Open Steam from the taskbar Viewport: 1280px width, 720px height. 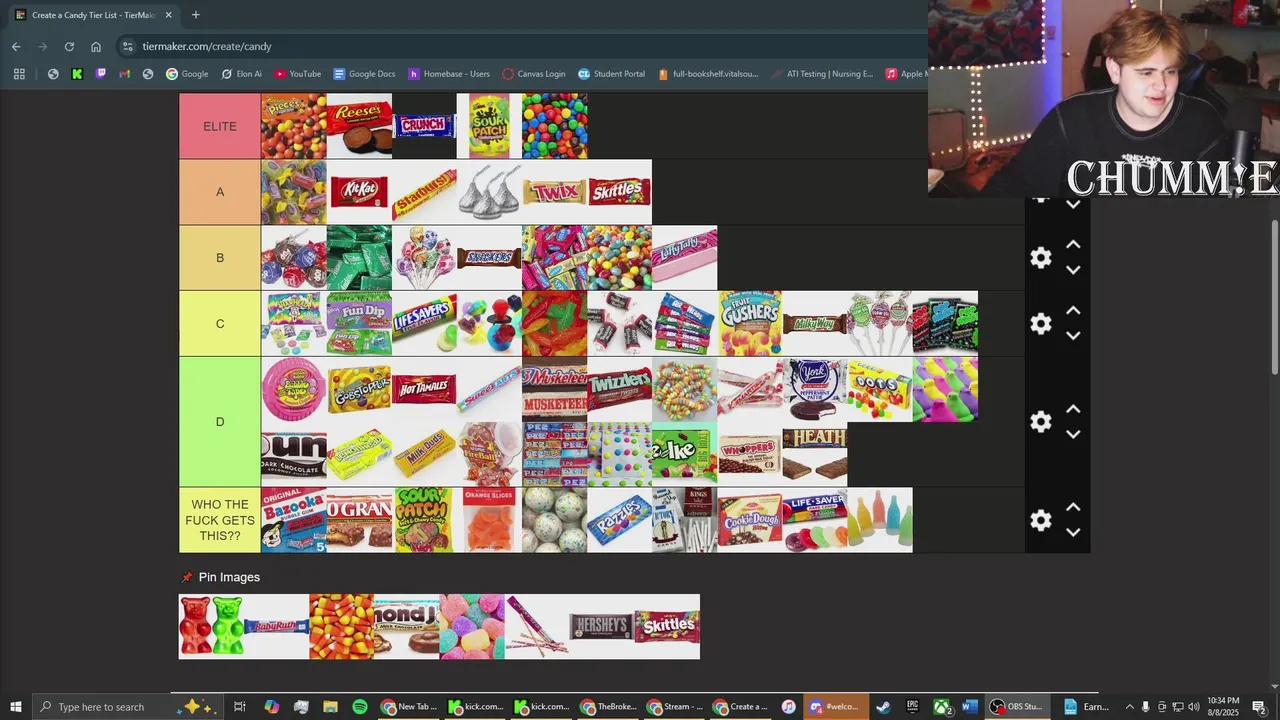pyautogui.click(x=883, y=707)
